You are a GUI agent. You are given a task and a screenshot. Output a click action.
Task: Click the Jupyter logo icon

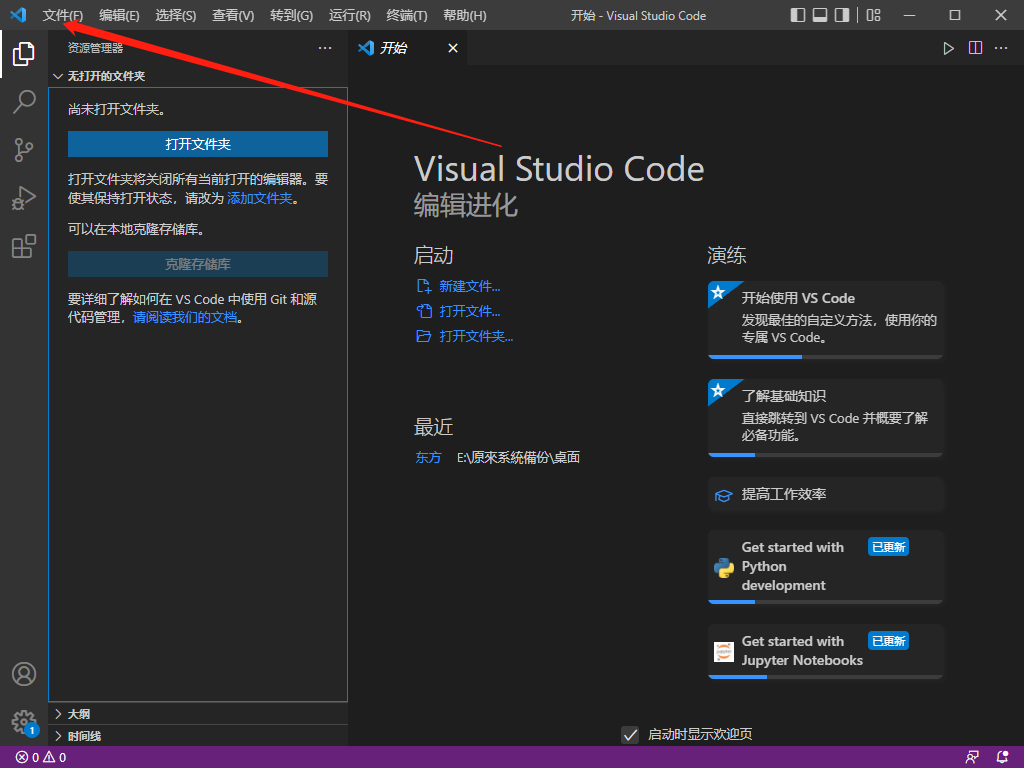(x=724, y=651)
